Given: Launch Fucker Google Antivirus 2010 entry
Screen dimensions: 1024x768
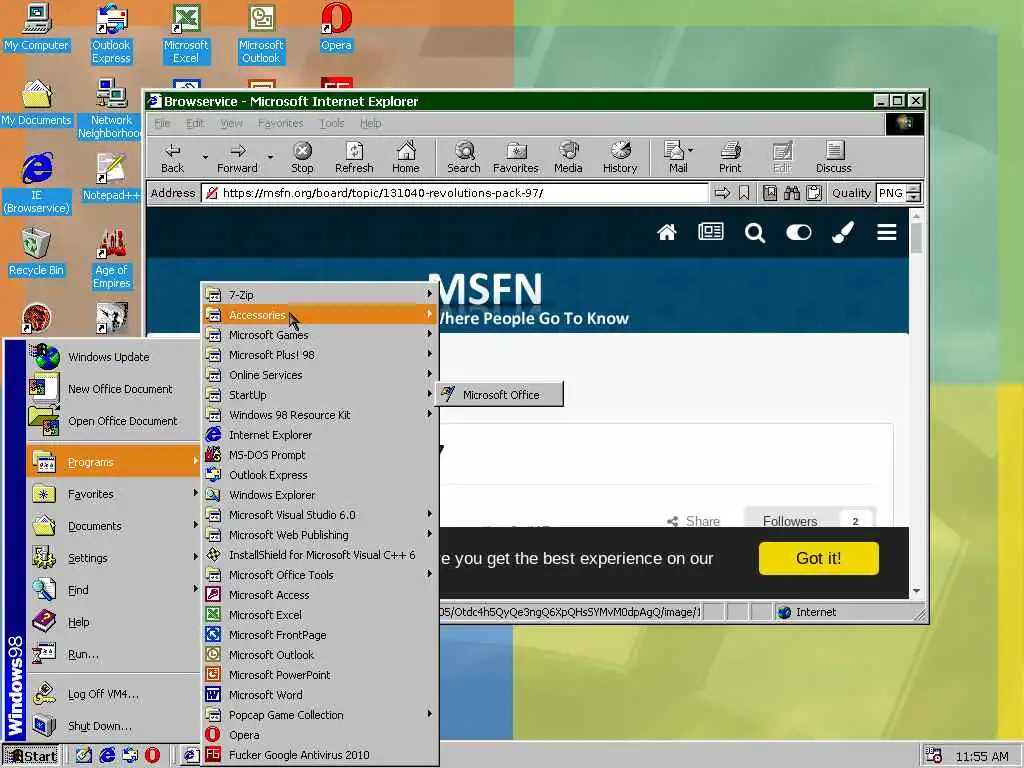Looking at the screenshot, I should pyautogui.click(x=319, y=755).
